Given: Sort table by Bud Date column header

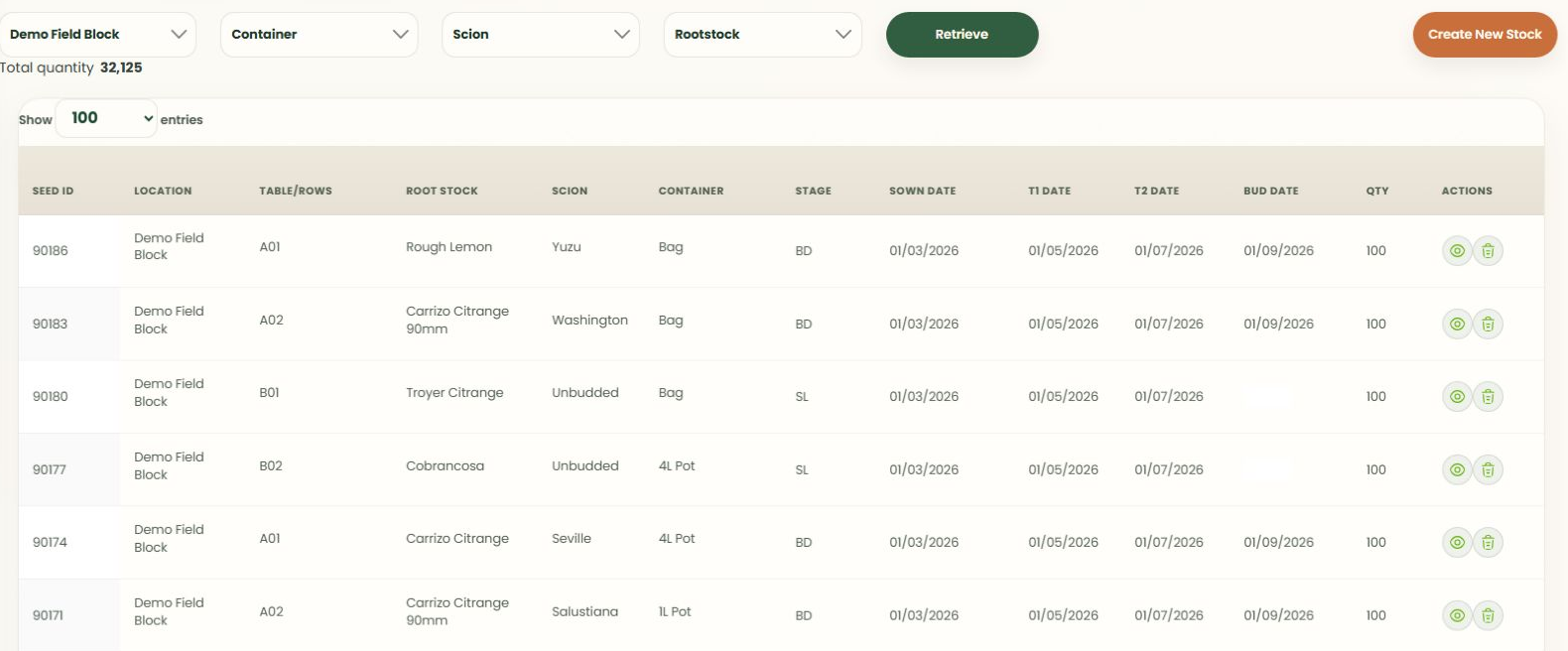Looking at the screenshot, I should (x=1270, y=191).
